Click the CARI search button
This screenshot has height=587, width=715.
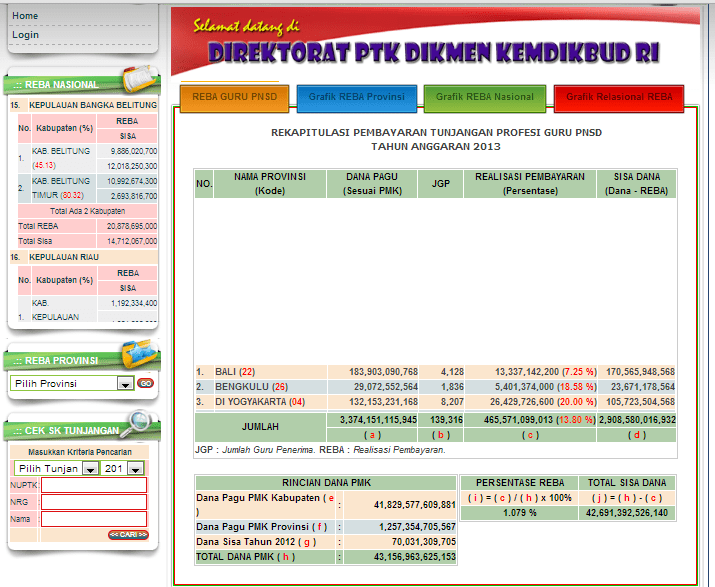click(129, 534)
